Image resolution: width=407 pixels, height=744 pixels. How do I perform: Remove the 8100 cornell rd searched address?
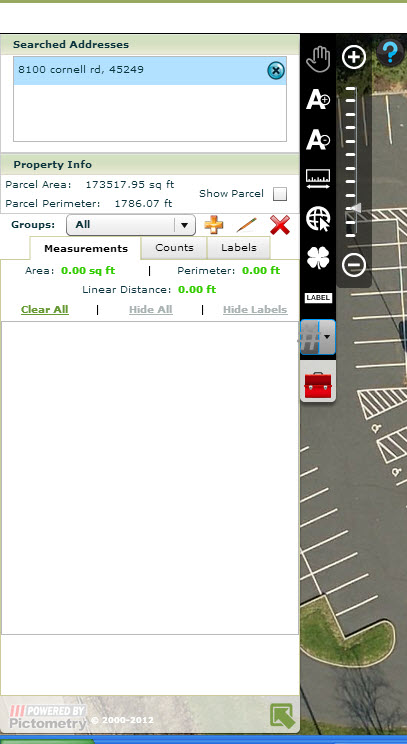pyautogui.click(x=276, y=71)
